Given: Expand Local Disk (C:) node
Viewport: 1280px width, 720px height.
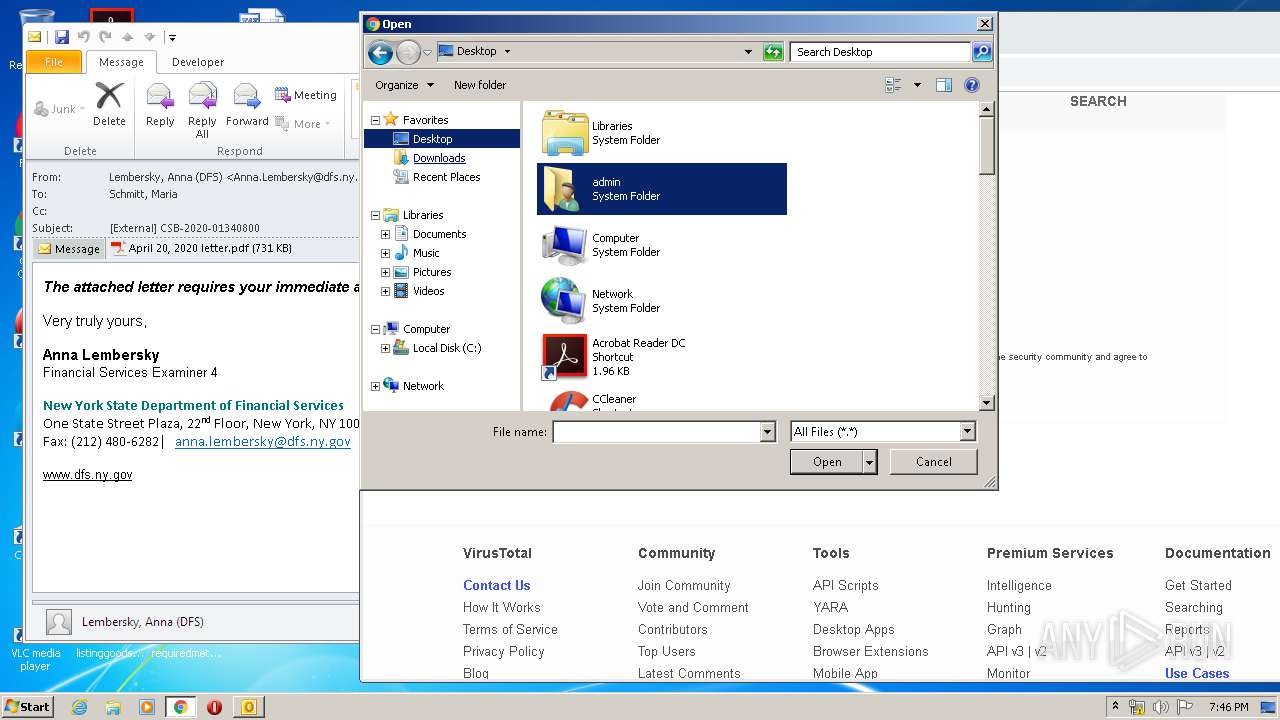Looking at the screenshot, I should 385,348.
